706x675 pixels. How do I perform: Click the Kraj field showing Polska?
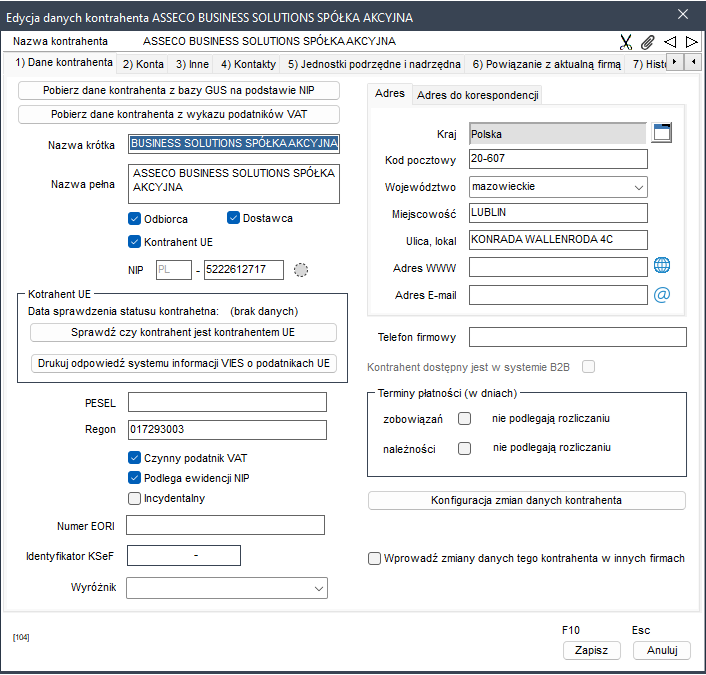(x=558, y=134)
